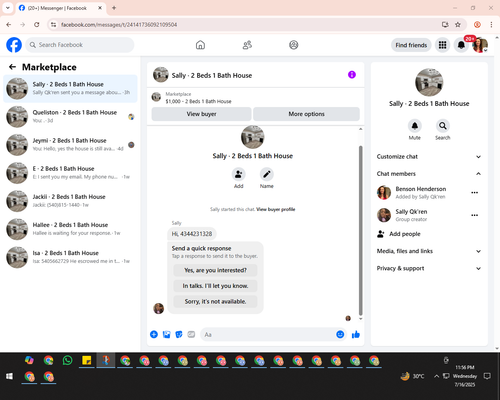
Task: Open the Jackii 2 Beds 1 Bath House conversation
Action: coord(70,201)
